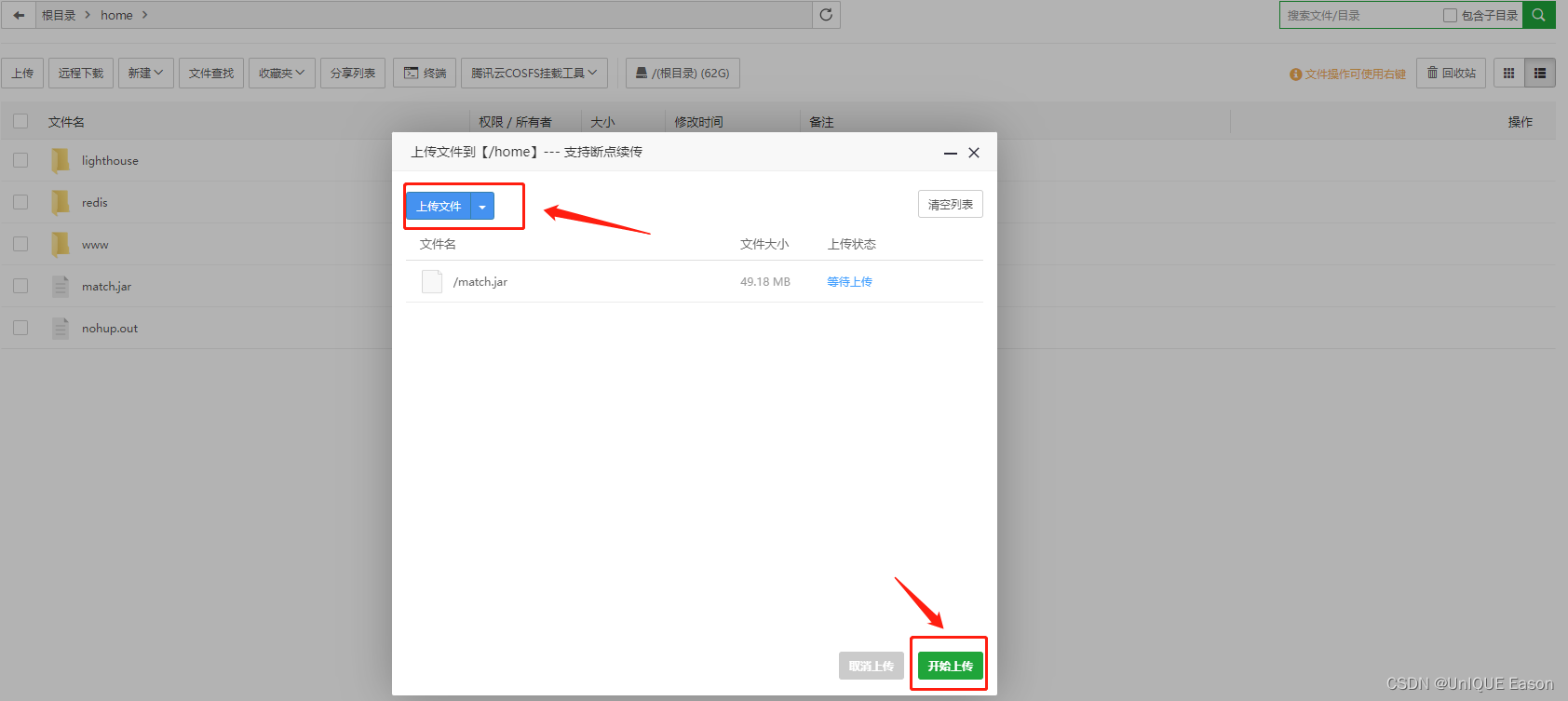Click 开始上传 to start upload

pos(951,666)
